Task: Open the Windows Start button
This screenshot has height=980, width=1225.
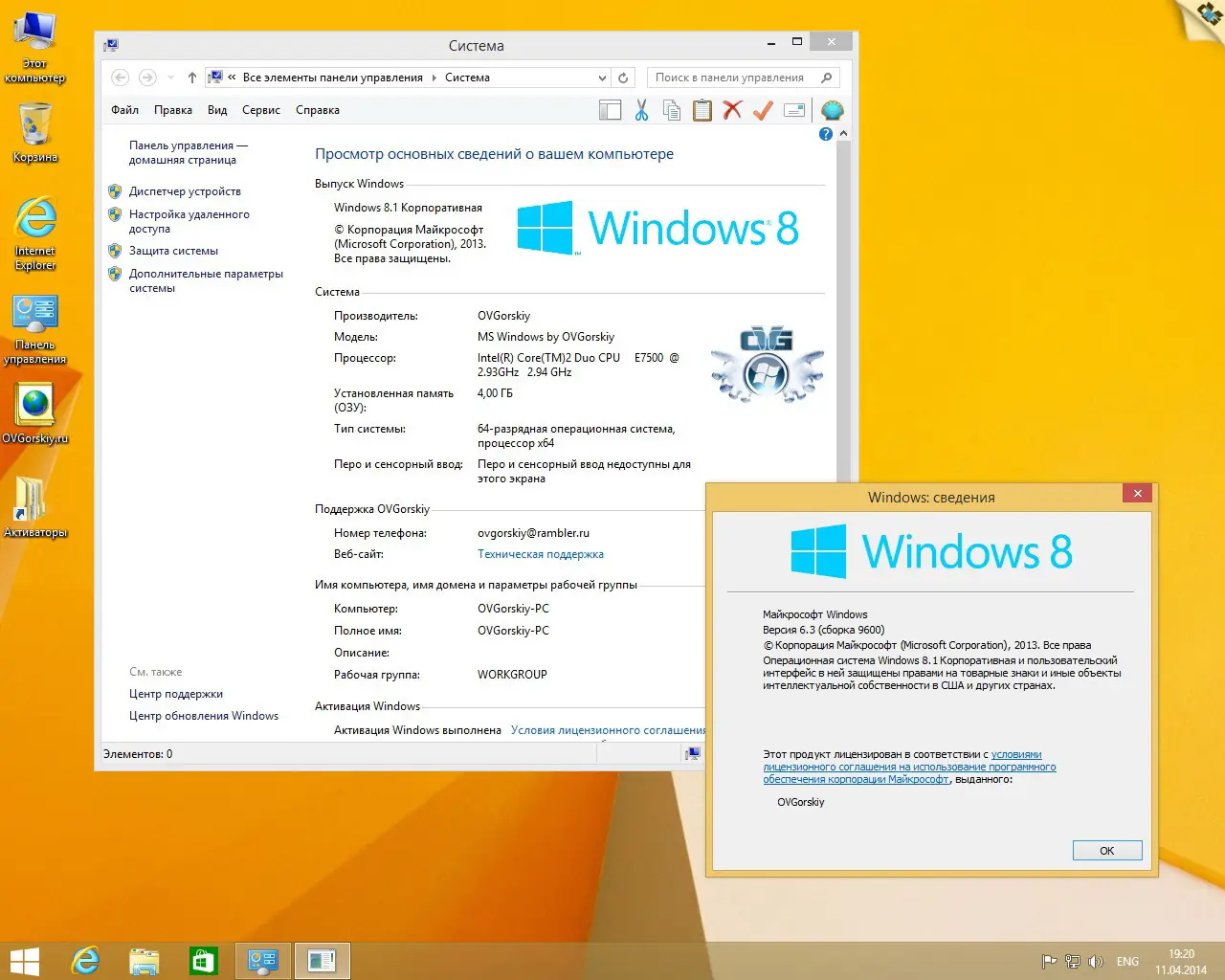Action: (24, 961)
